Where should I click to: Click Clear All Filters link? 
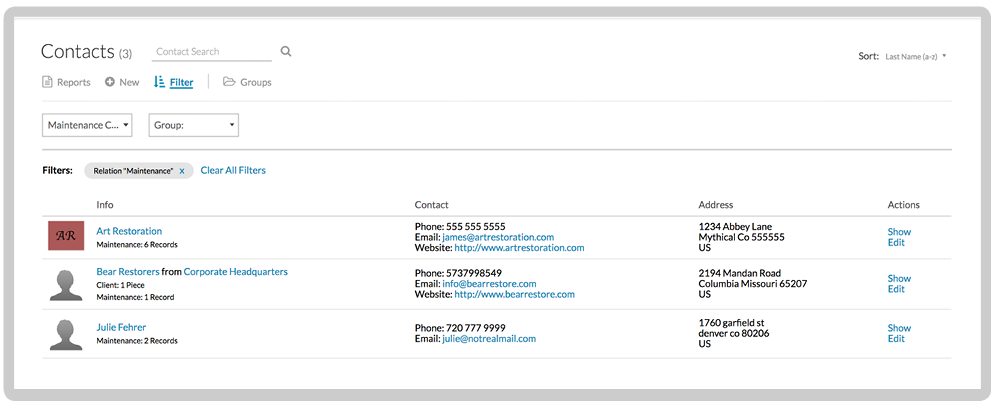click(x=233, y=171)
